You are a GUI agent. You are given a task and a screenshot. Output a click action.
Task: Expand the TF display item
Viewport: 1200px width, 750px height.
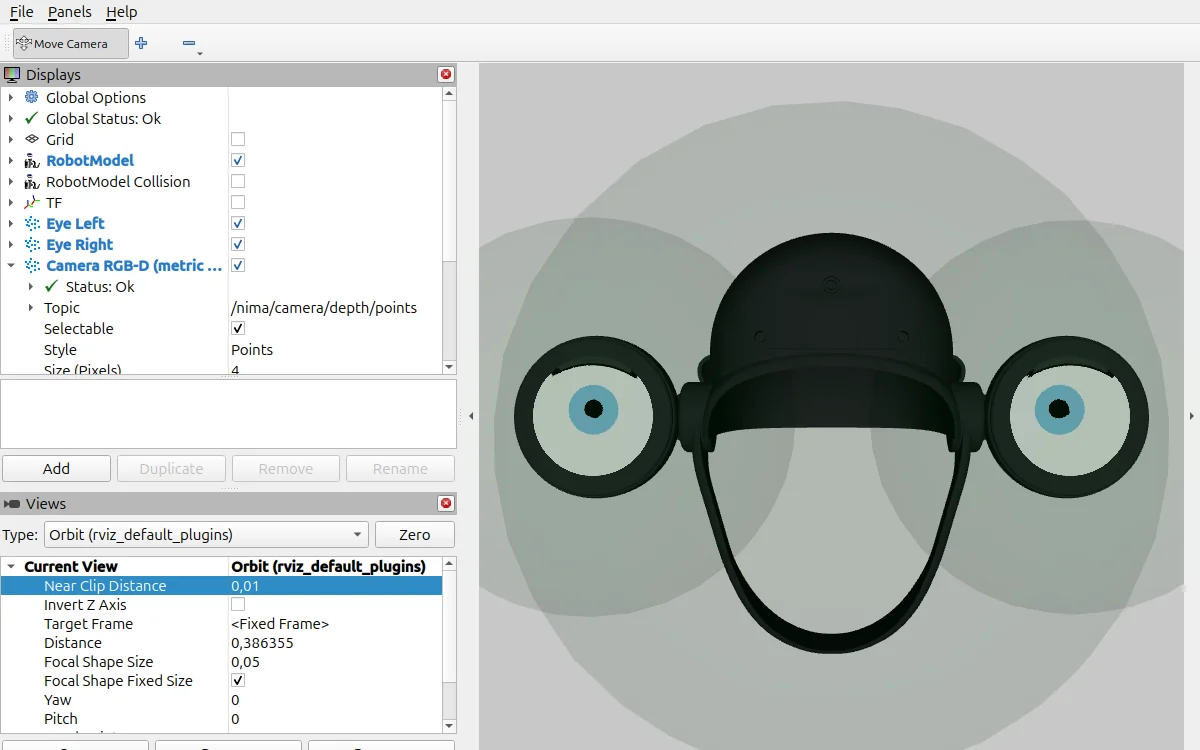(x=11, y=202)
